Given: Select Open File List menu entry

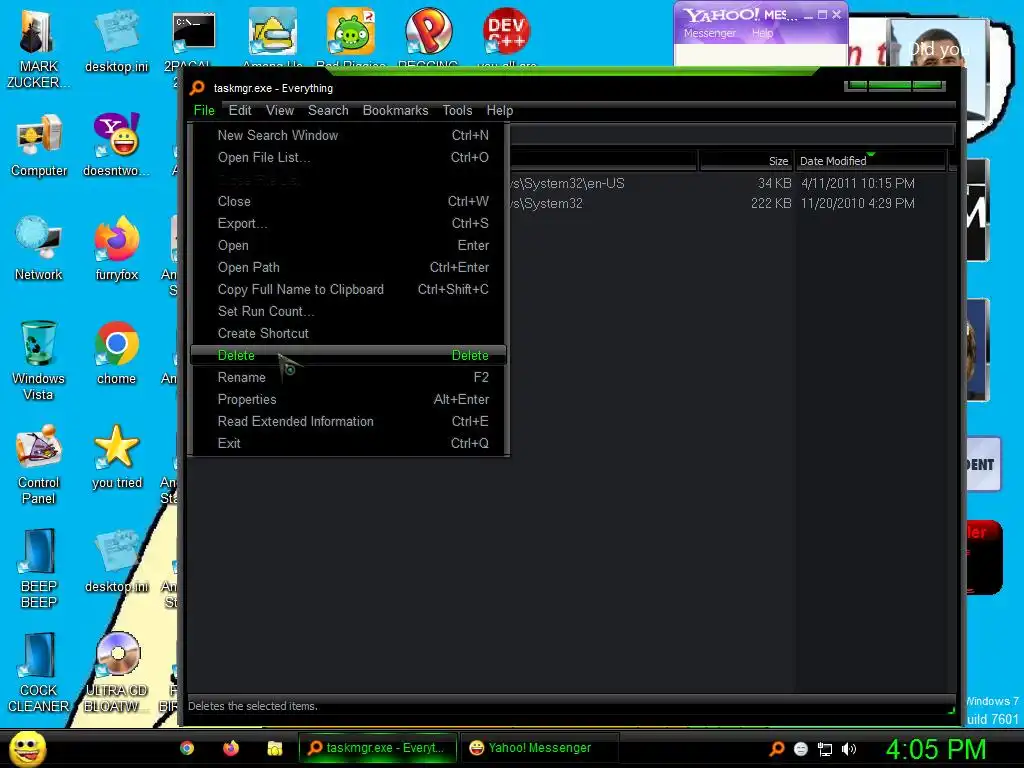Looking at the screenshot, I should point(349,157).
